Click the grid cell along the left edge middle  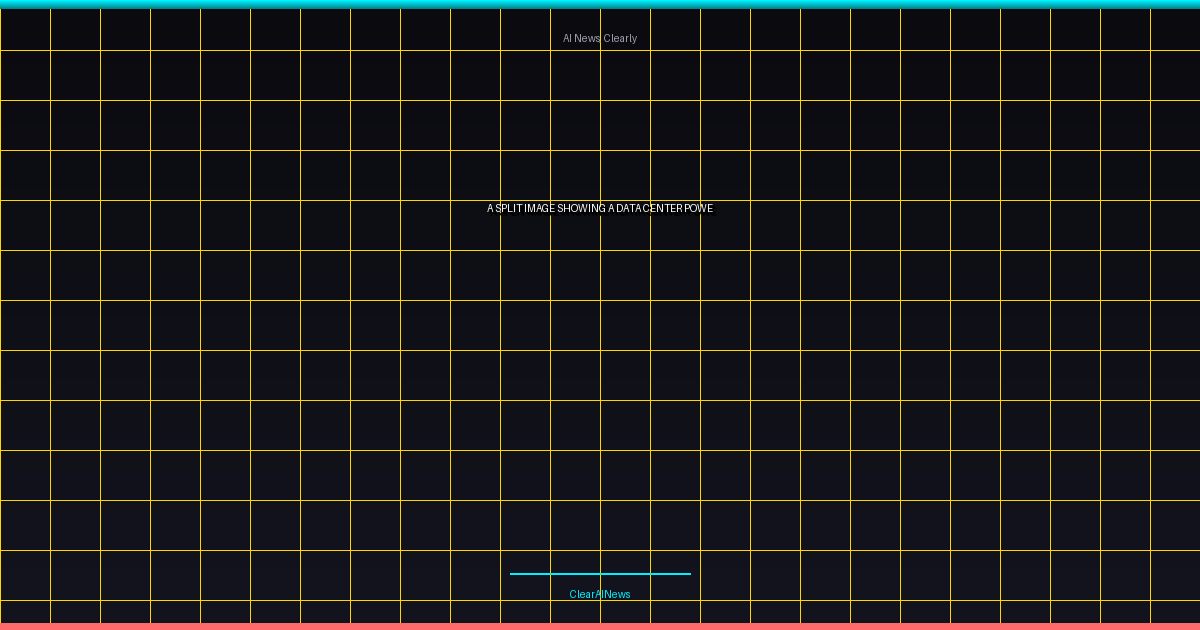(x=25, y=325)
